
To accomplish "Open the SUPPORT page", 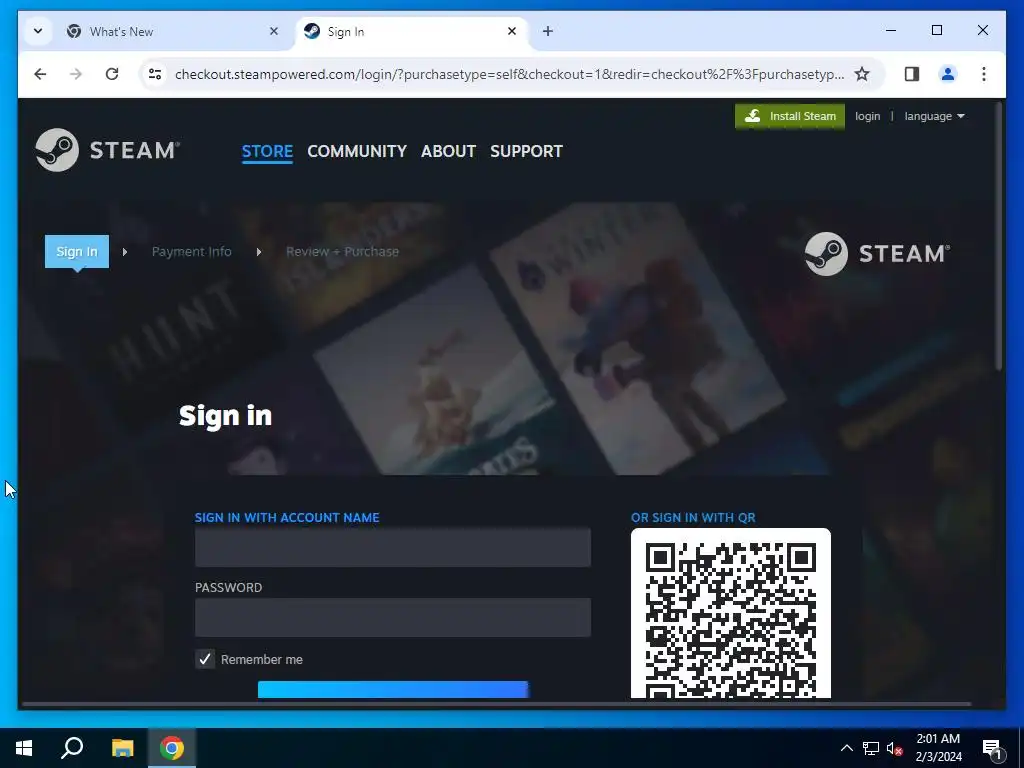I will (x=526, y=151).
